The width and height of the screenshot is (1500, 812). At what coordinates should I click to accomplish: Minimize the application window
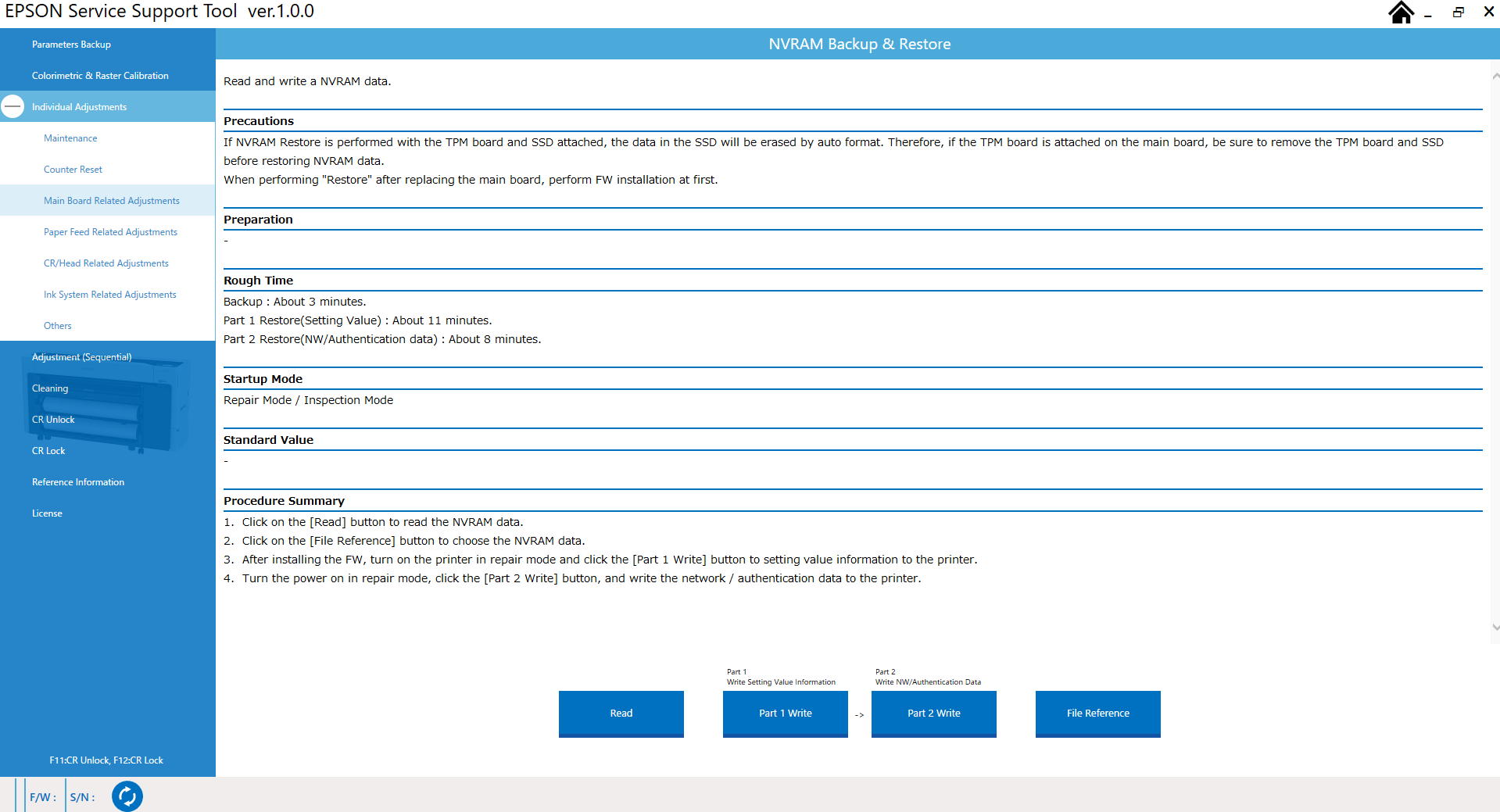[1427, 16]
